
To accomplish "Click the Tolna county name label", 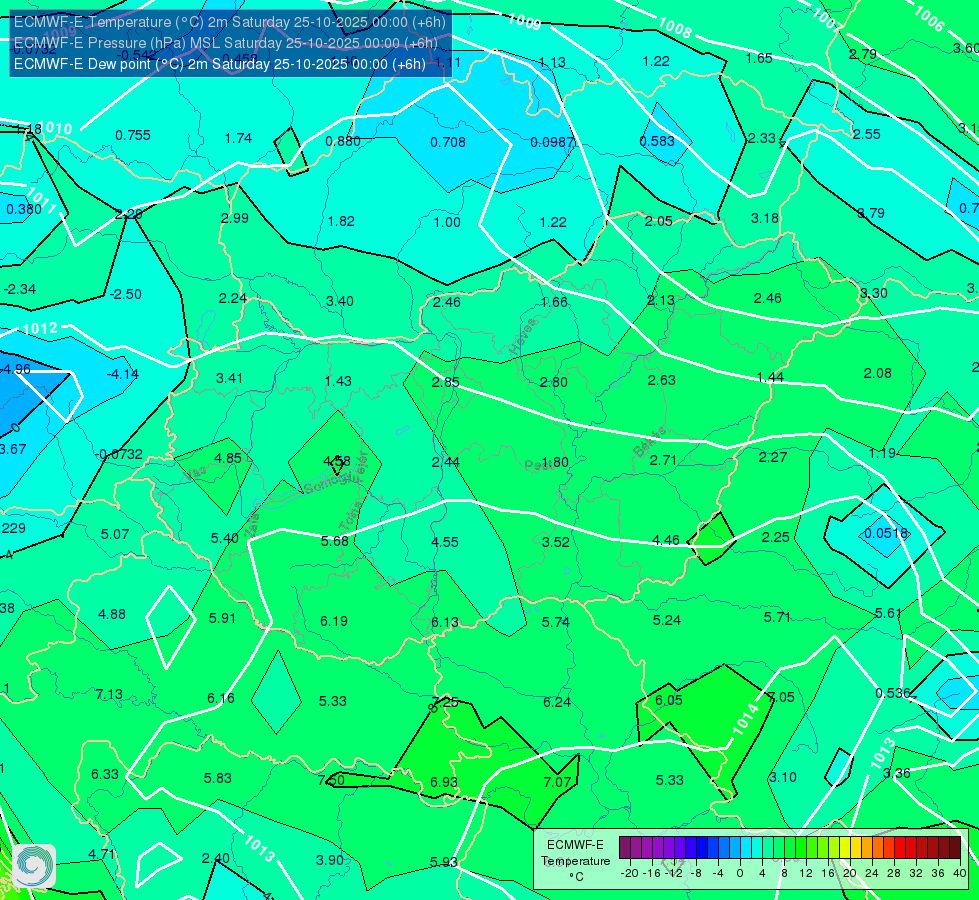I will 350,516.
